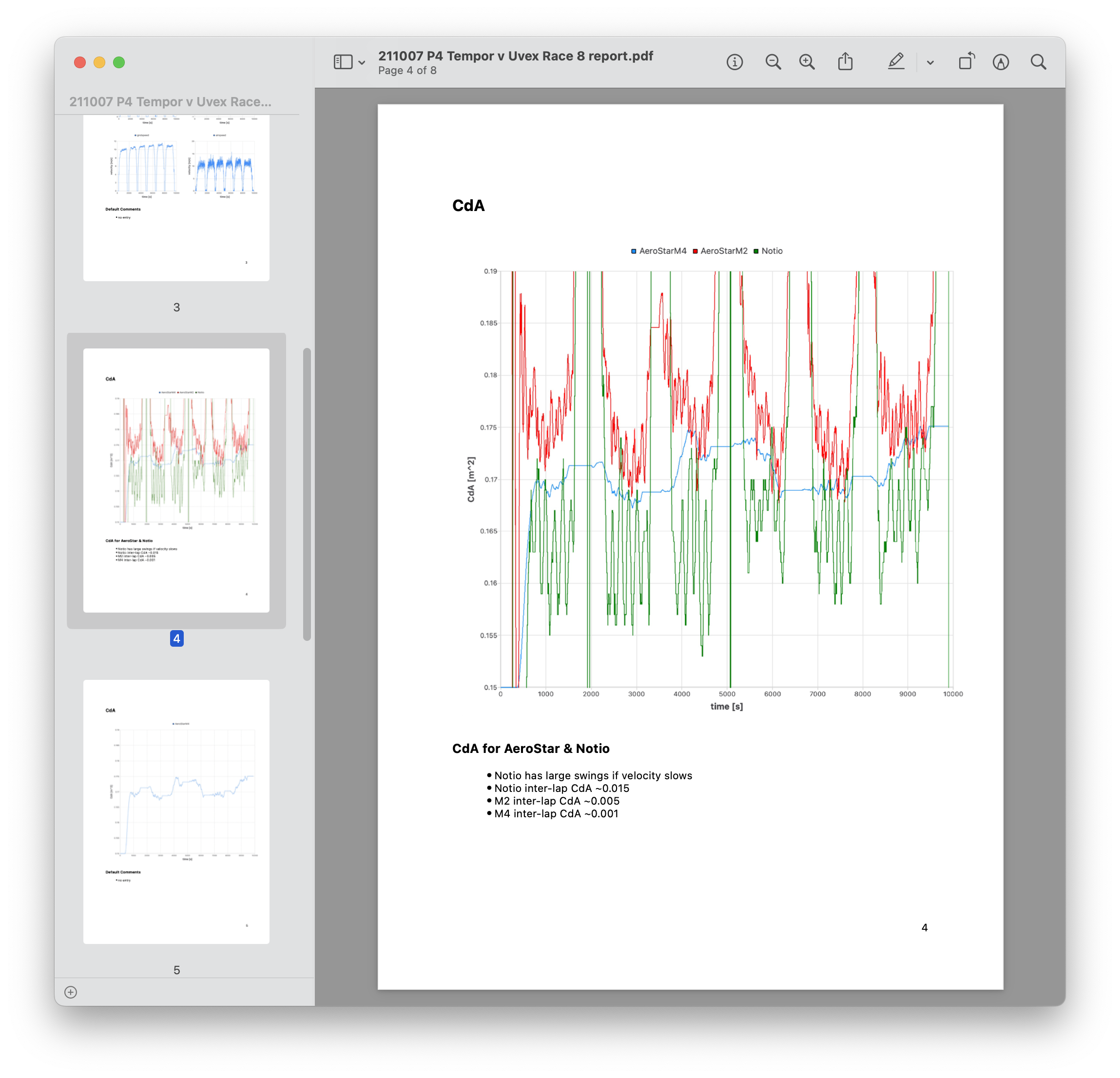The height and width of the screenshot is (1078, 1120).
Task: Zoom in using the magnifier plus icon
Action: [807, 62]
